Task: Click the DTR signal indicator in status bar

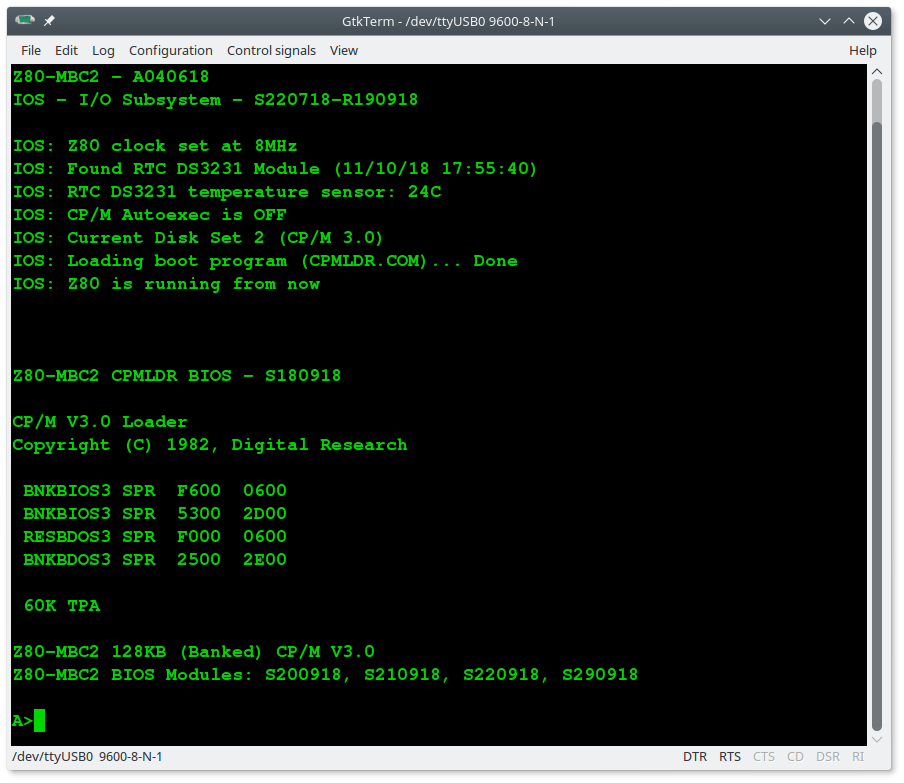Action: pyautogui.click(x=695, y=756)
